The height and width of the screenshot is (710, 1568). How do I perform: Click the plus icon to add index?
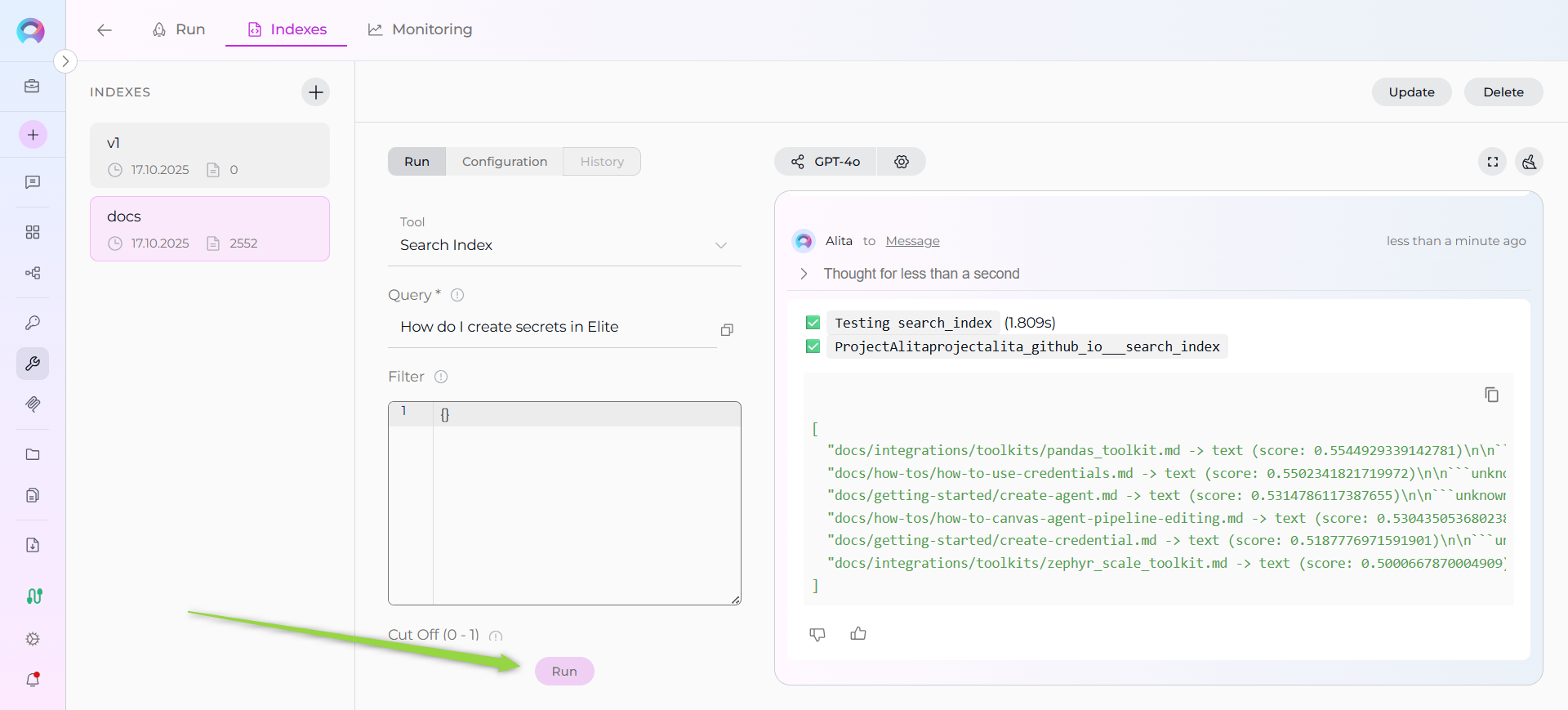pyautogui.click(x=316, y=92)
